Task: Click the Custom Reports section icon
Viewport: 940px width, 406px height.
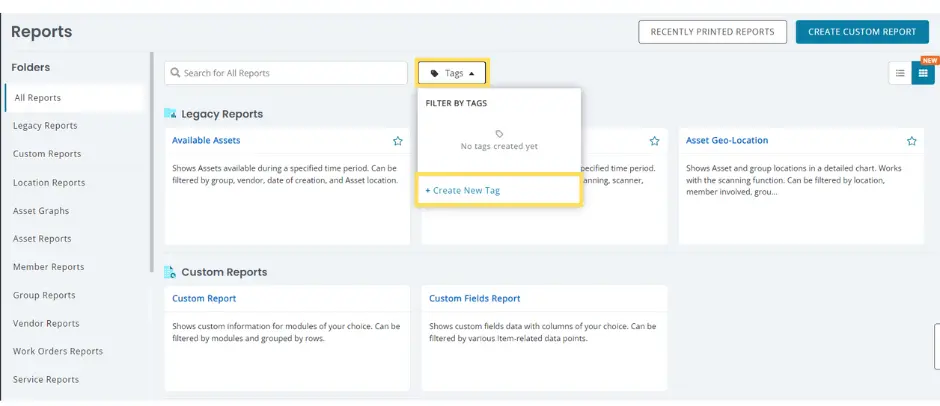Action: point(171,272)
